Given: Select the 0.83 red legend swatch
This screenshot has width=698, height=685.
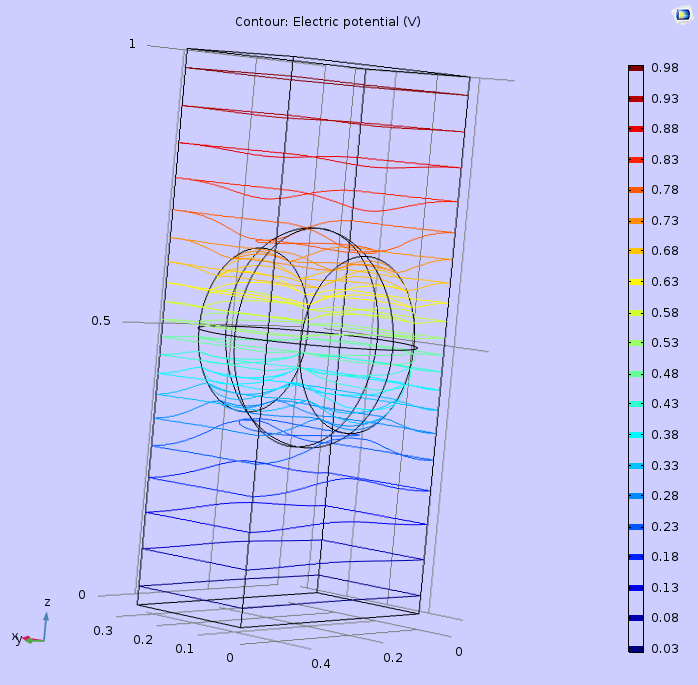Looking at the screenshot, I should pos(636,160).
